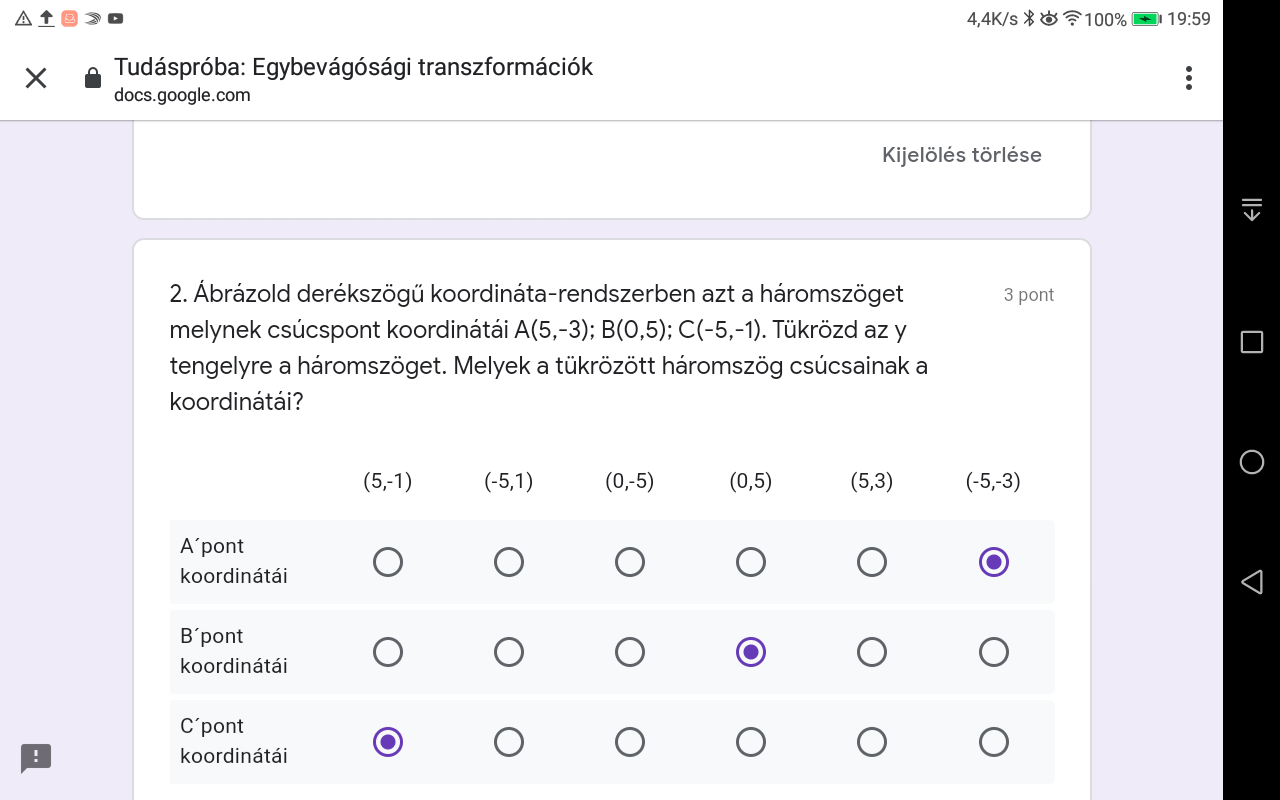Tap the padlock site security icon
This screenshot has width=1280, height=800.
[93, 78]
